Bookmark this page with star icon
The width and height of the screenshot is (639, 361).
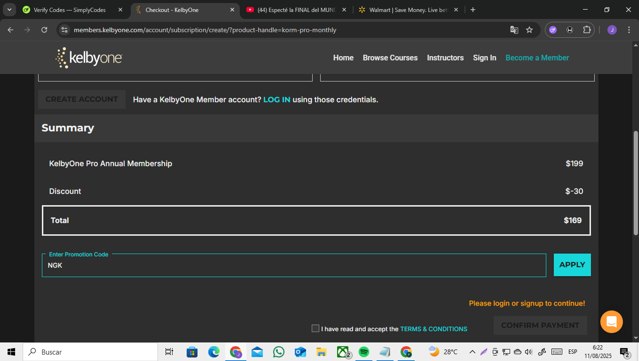click(x=529, y=30)
